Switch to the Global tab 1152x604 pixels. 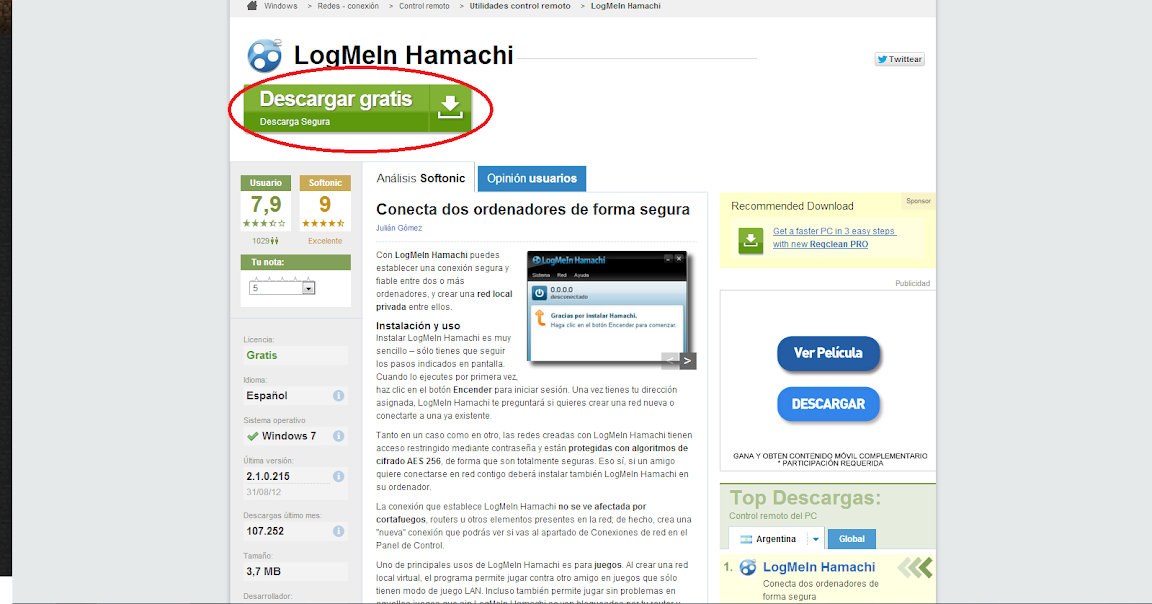(852, 539)
